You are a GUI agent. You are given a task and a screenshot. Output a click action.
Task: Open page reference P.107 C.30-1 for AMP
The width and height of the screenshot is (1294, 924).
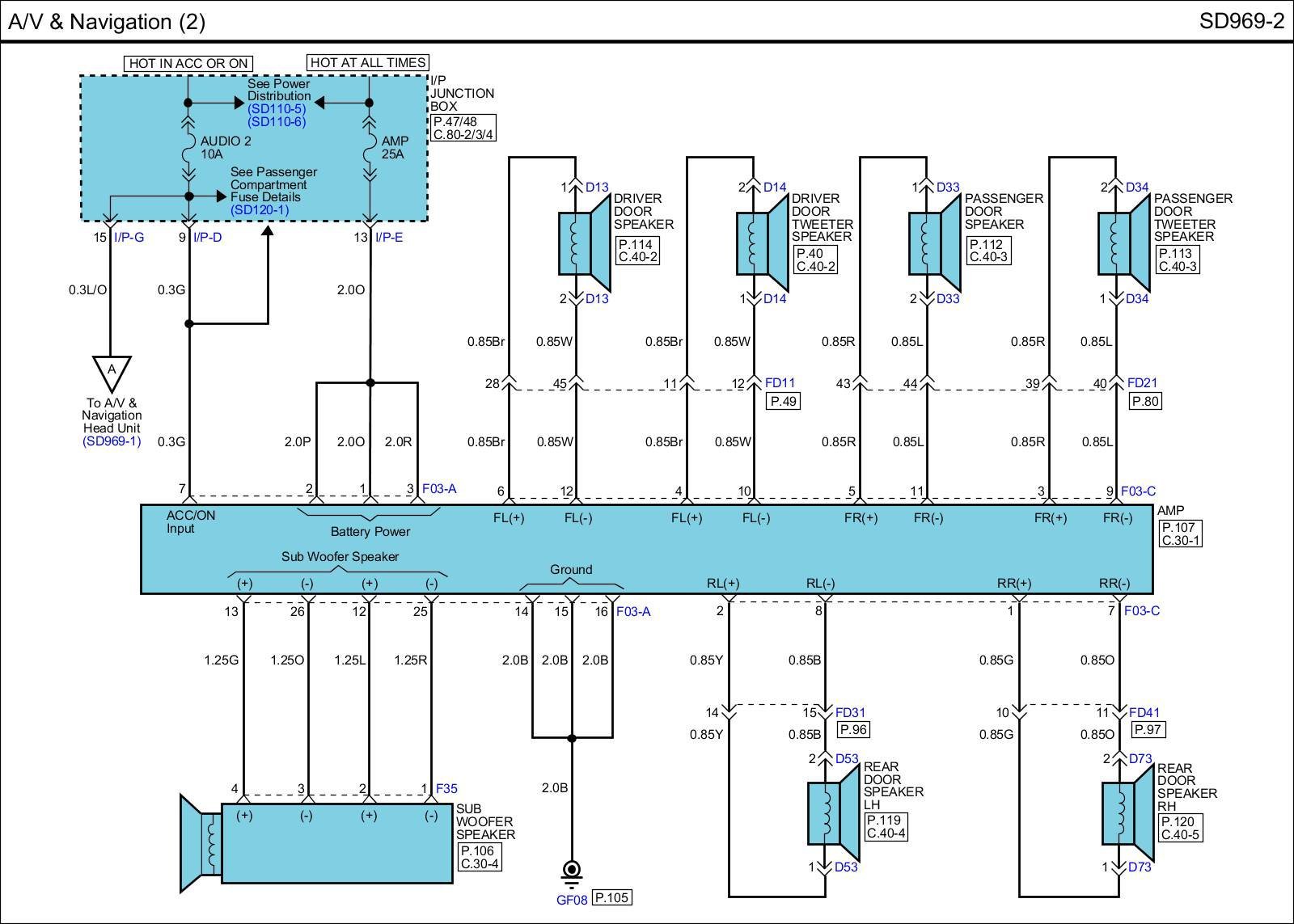point(1180,533)
